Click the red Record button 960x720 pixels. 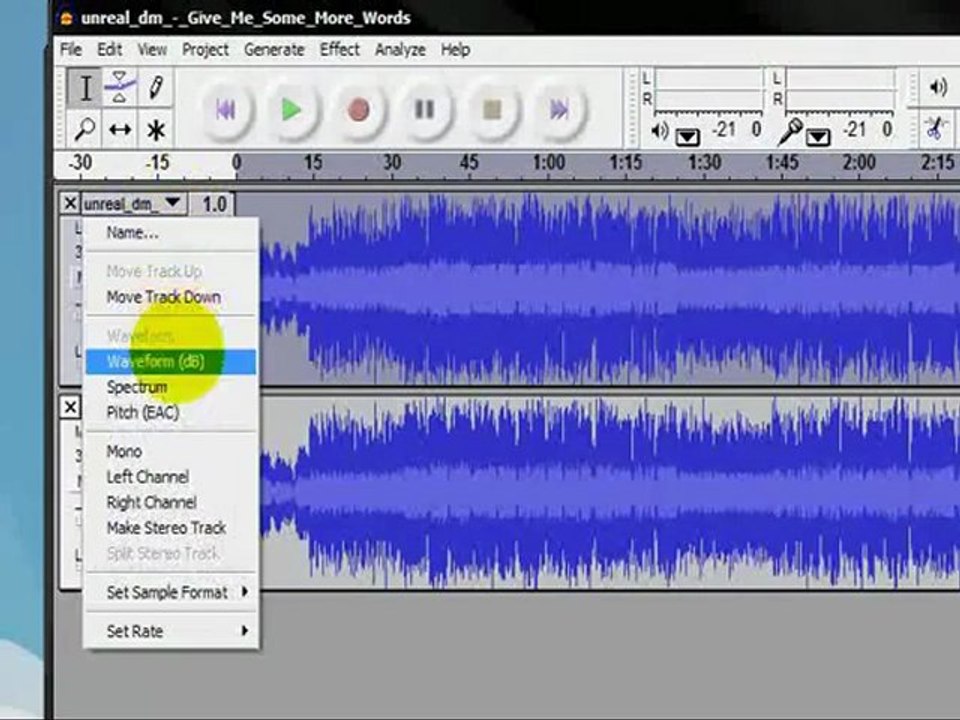pos(359,110)
